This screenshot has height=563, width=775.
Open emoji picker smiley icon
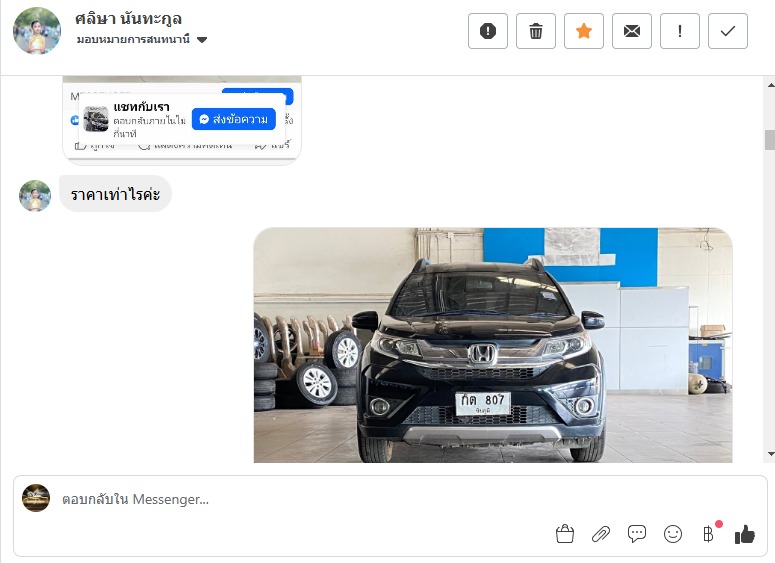pos(673,534)
